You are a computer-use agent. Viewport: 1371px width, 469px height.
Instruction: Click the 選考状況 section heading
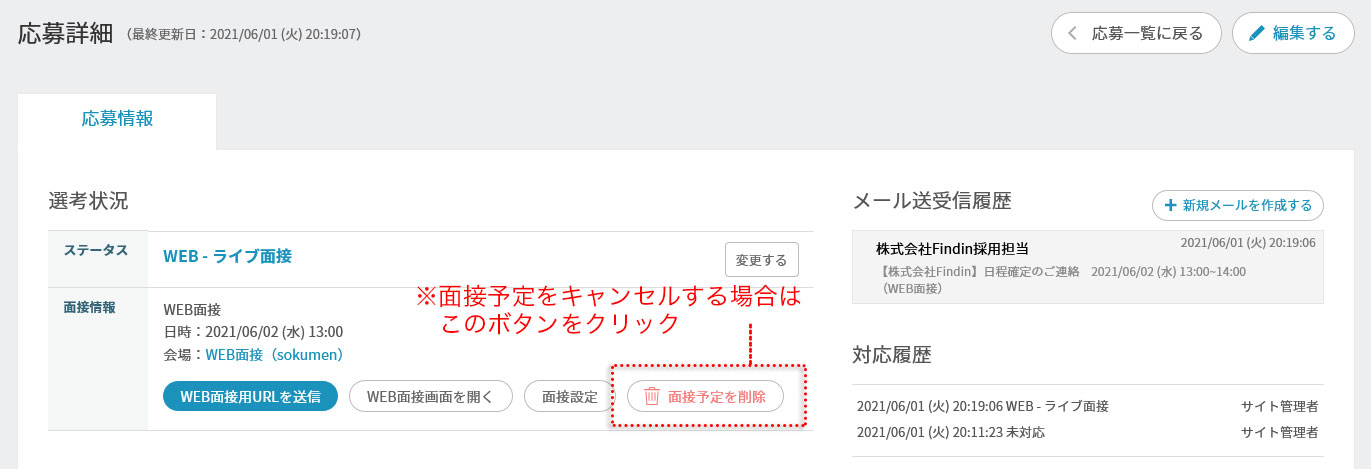(x=88, y=200)
